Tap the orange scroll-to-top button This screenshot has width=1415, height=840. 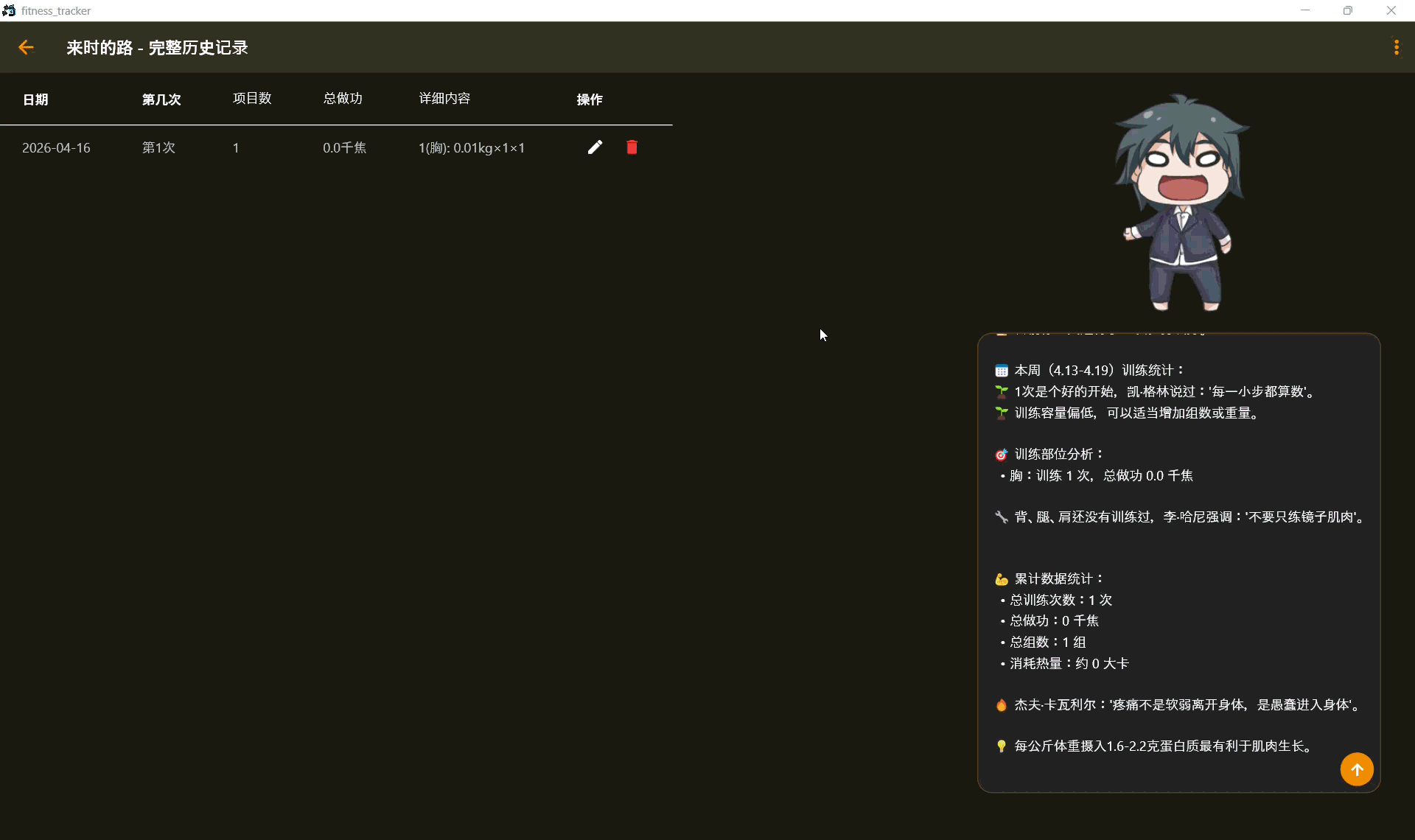click(x=1356, y=769)
